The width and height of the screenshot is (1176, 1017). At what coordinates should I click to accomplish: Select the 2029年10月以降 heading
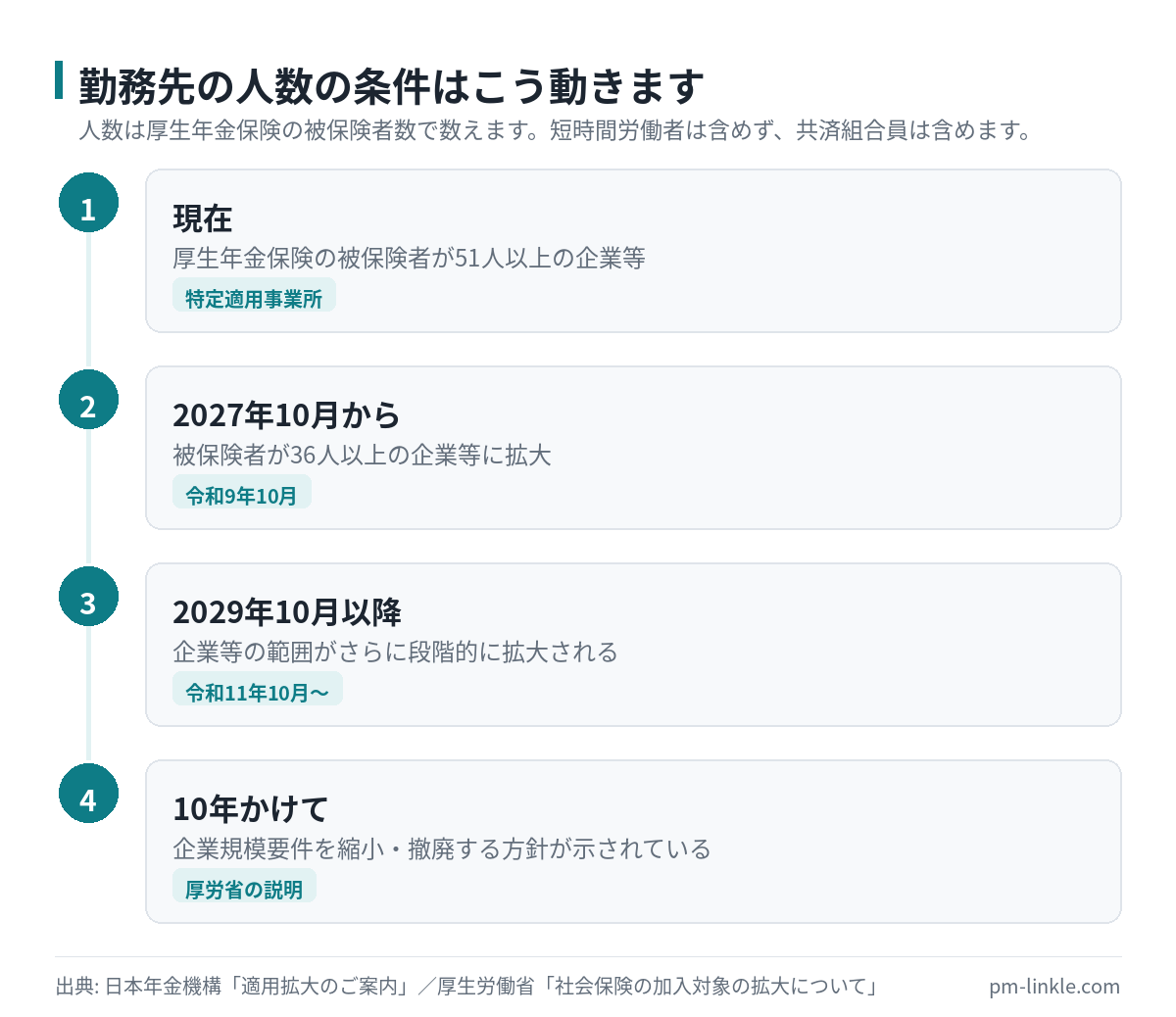pyautogui.click(x=287, y=612)
